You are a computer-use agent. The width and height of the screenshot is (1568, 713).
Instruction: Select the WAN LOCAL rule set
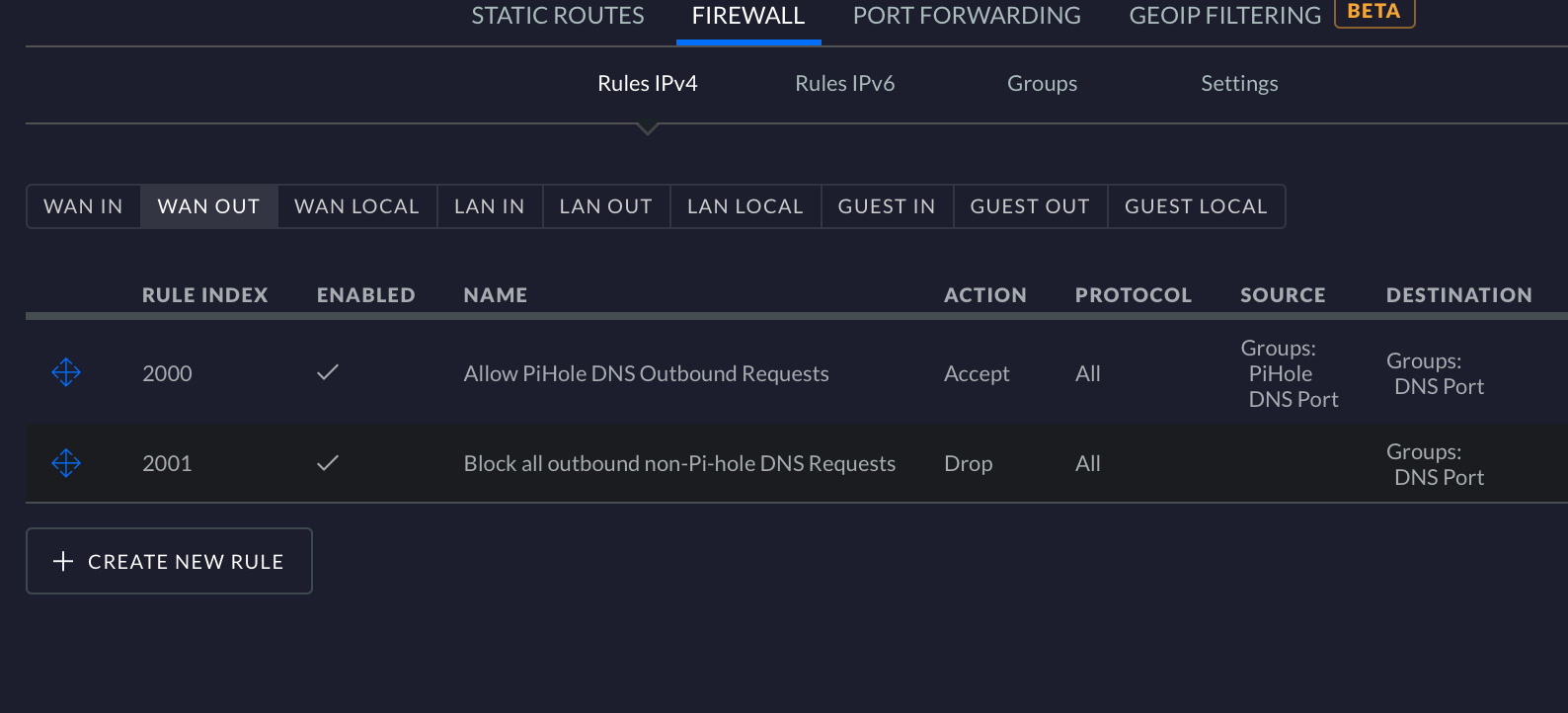[356, 206]
